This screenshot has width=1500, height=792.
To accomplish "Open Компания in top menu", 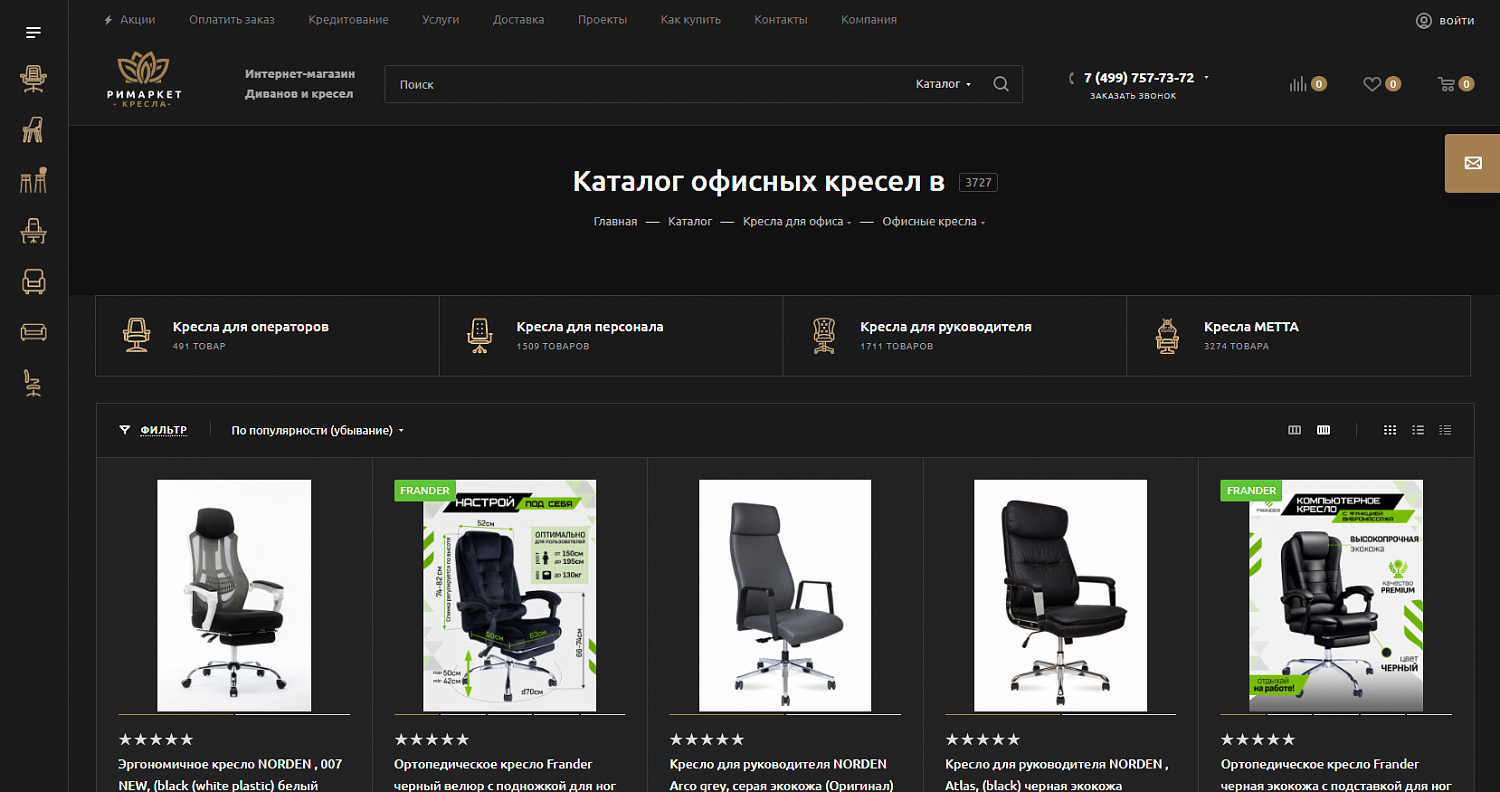I will [x=869, y=20].
